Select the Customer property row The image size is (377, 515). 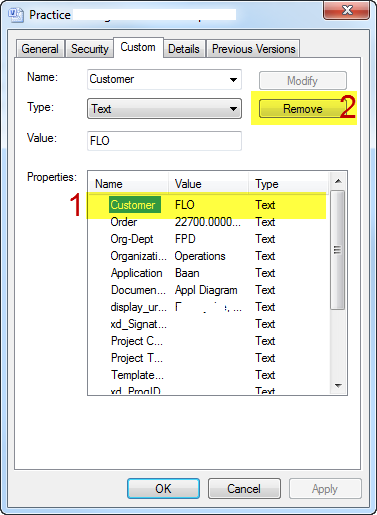[x=207, y=205]
